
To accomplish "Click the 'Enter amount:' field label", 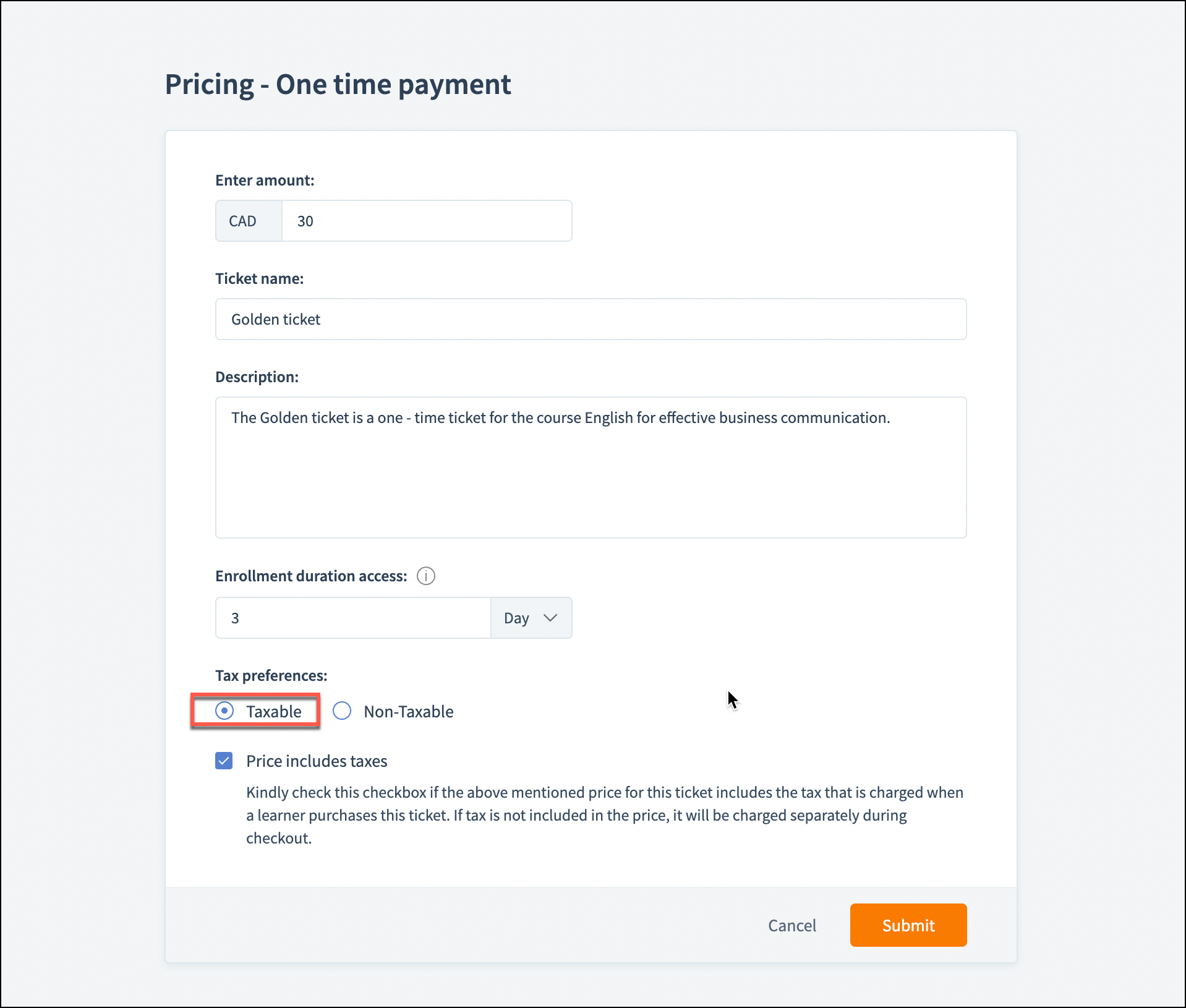I will pyautogui.click(x=265, y=180).
